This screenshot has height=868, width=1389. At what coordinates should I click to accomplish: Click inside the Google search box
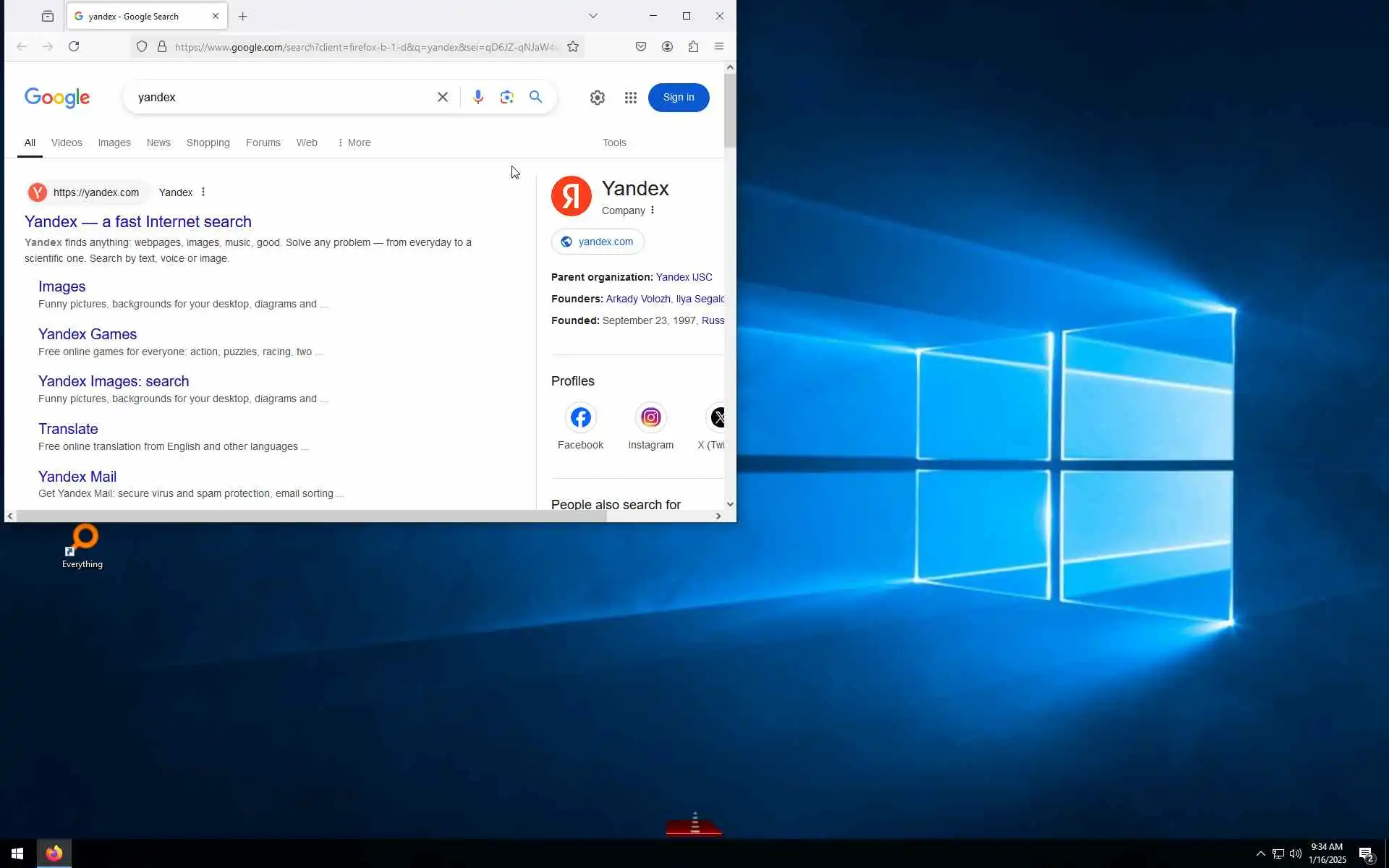click(x=282, y=98)
